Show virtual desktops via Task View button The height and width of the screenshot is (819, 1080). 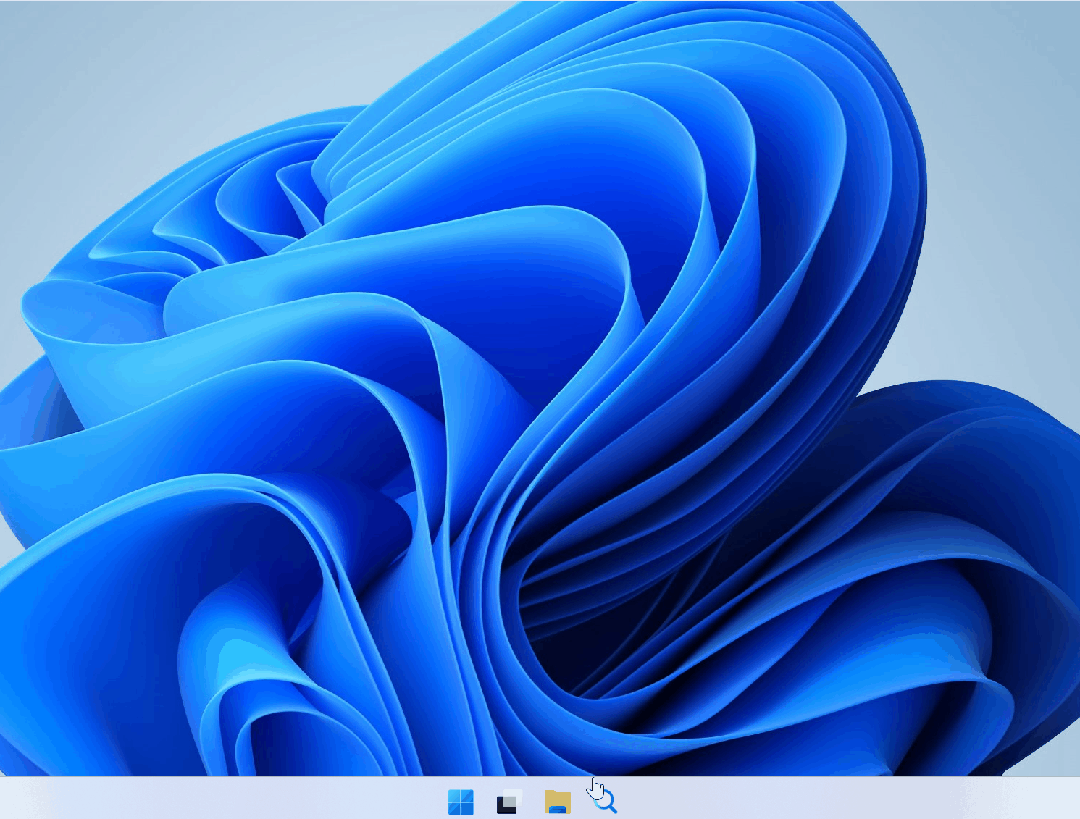tap(509, 801)
